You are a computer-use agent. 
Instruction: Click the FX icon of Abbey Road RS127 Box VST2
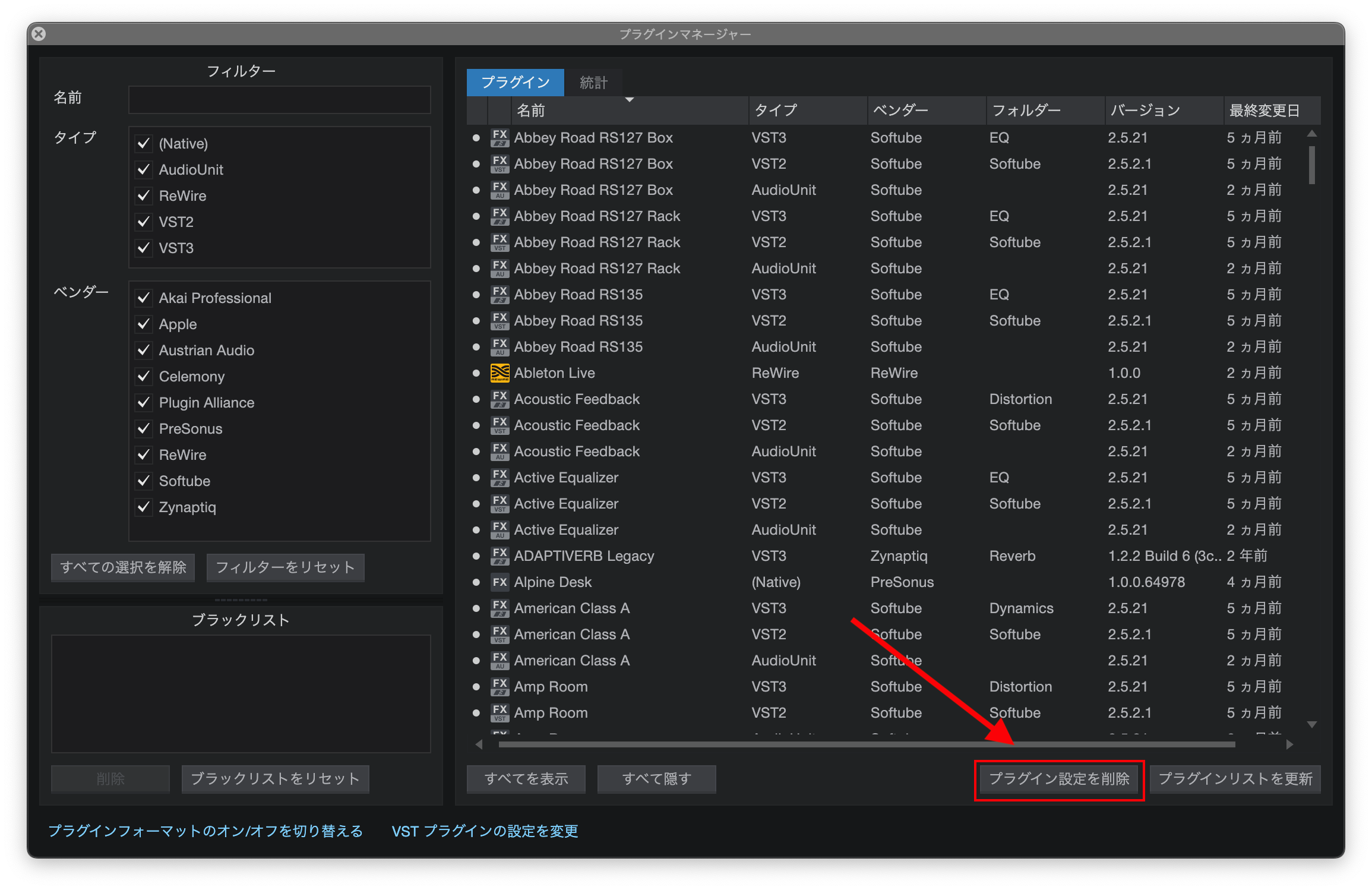[x=500, y=164]
